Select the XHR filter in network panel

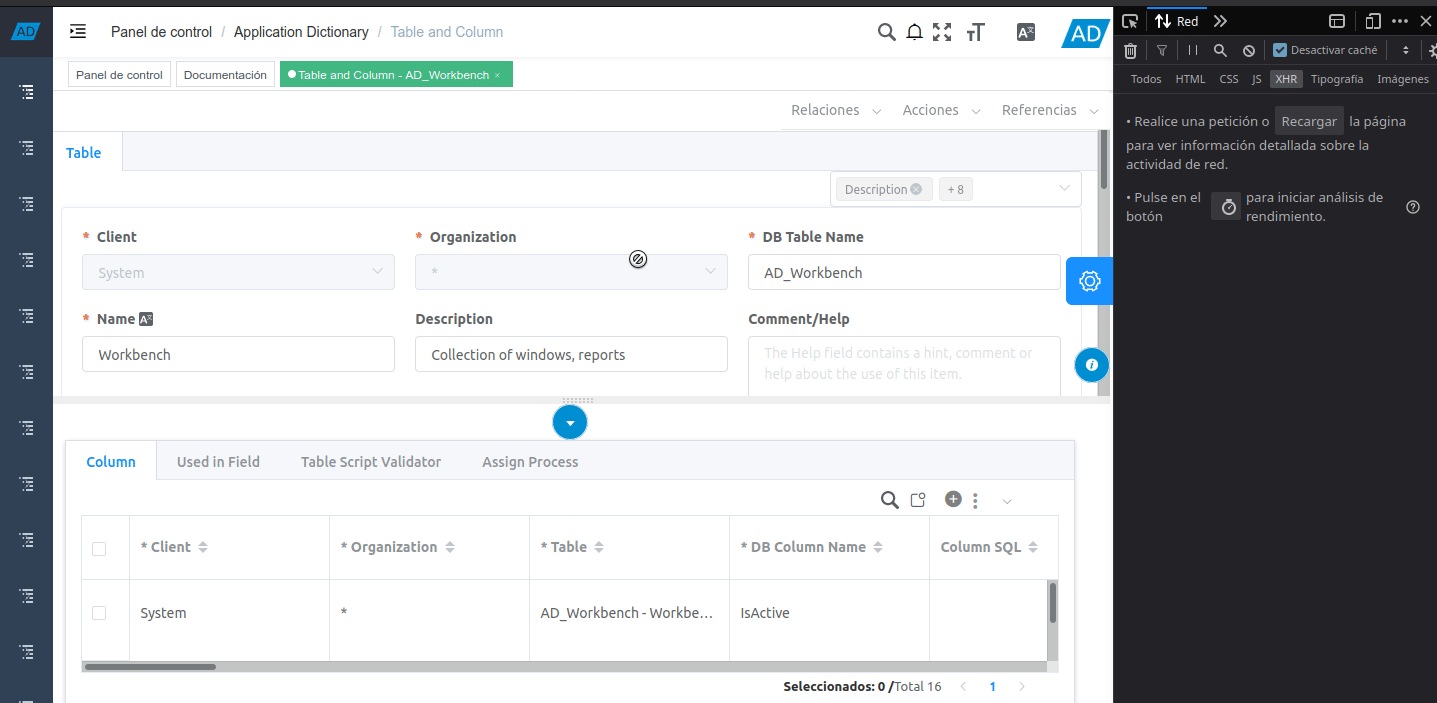pos(1286,78)
